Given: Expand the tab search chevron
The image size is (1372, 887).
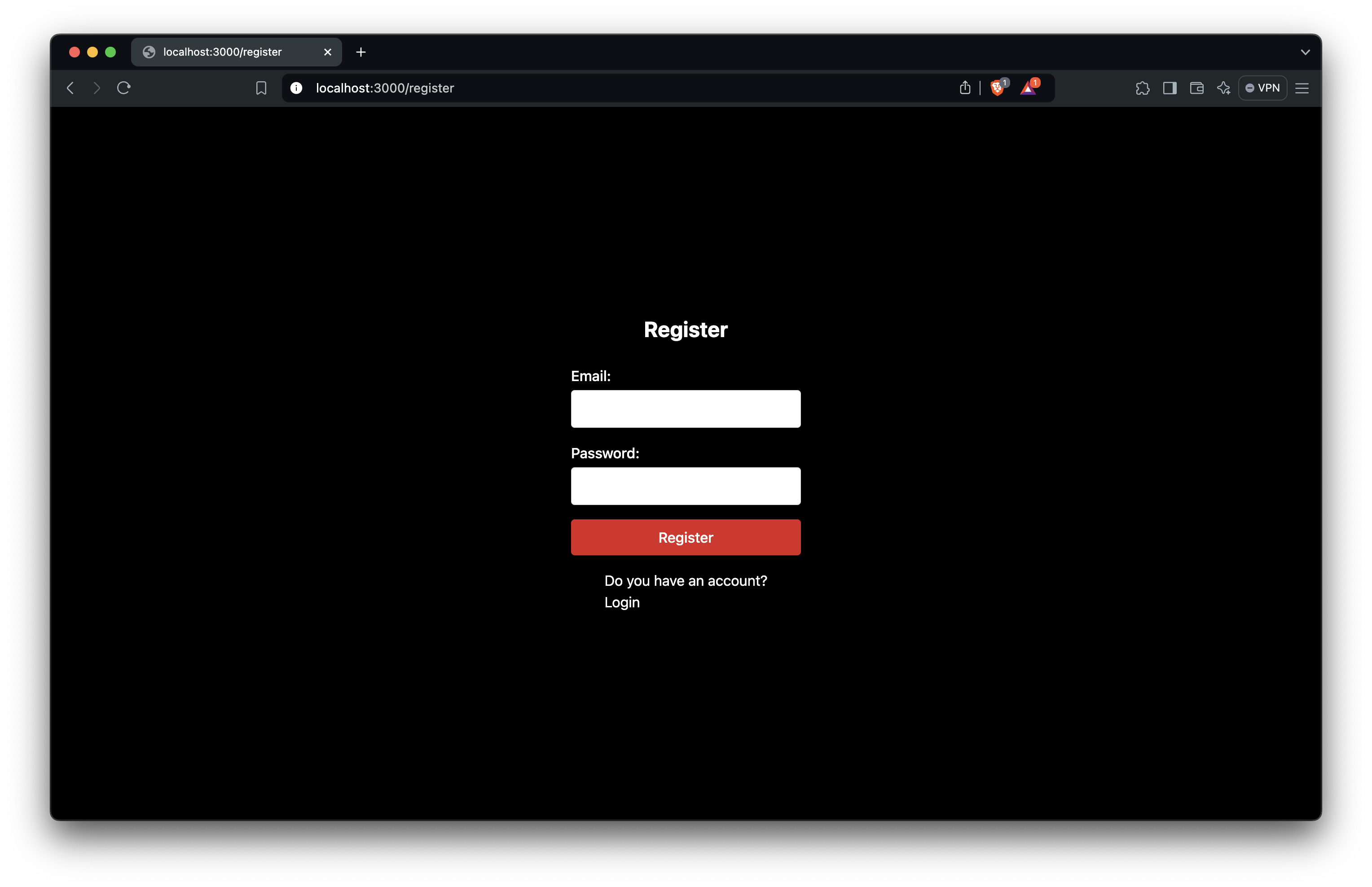Looking at the screenshot, I should coord(1305,52).
